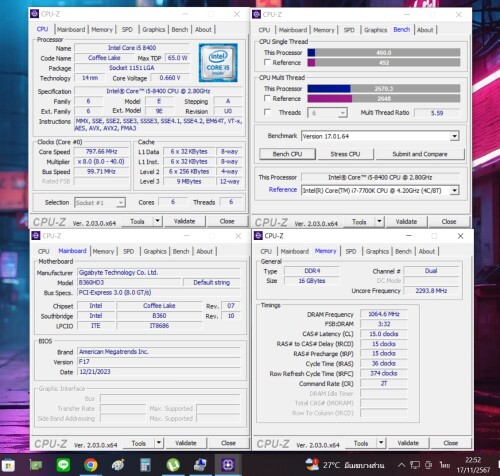Click 'Socket 1151 LGA' package value

click(x=132, y=68)
